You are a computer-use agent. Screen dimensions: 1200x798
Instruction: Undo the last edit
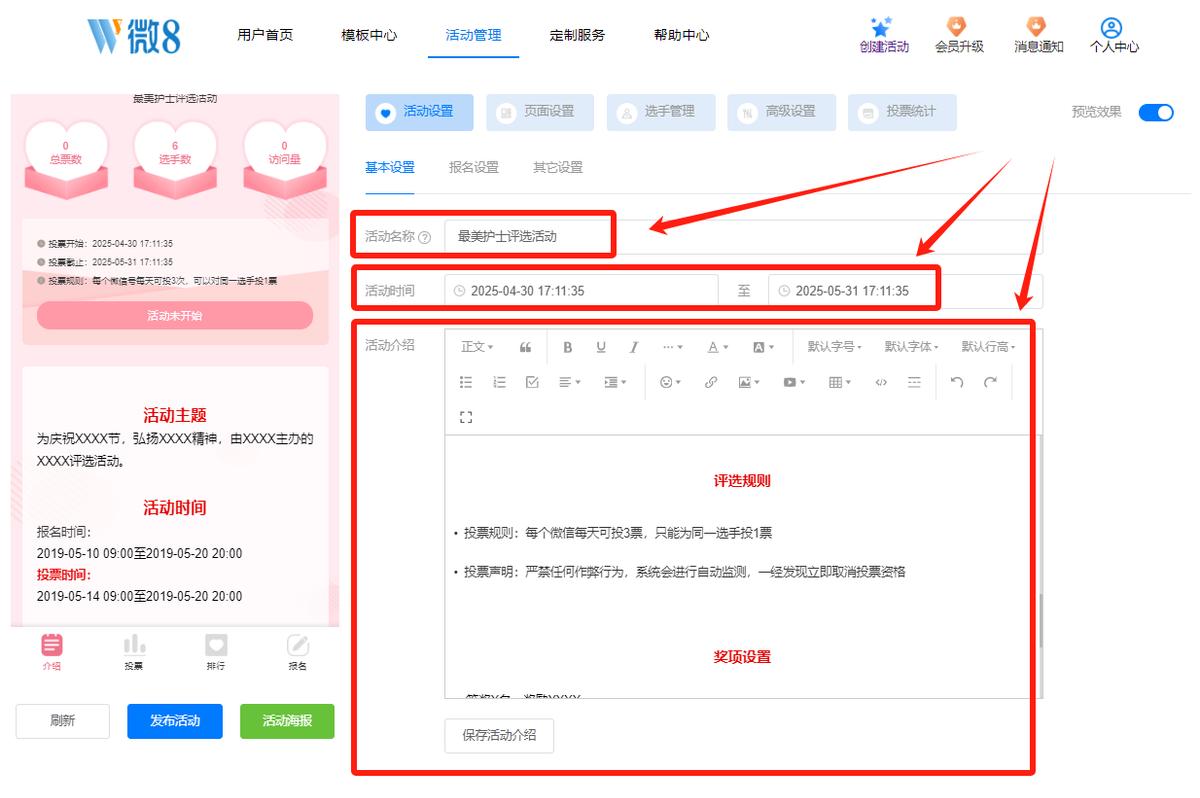click(957, 382)
